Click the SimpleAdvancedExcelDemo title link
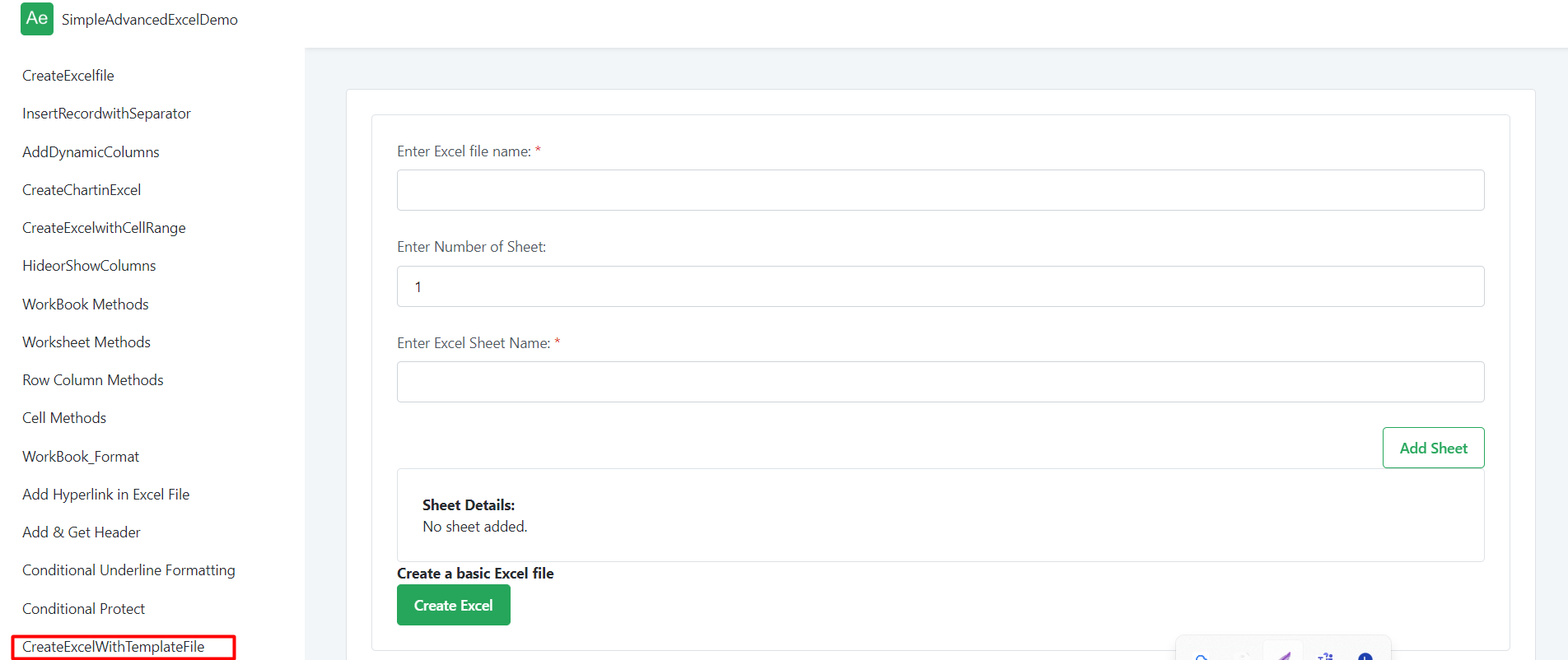 149,20
